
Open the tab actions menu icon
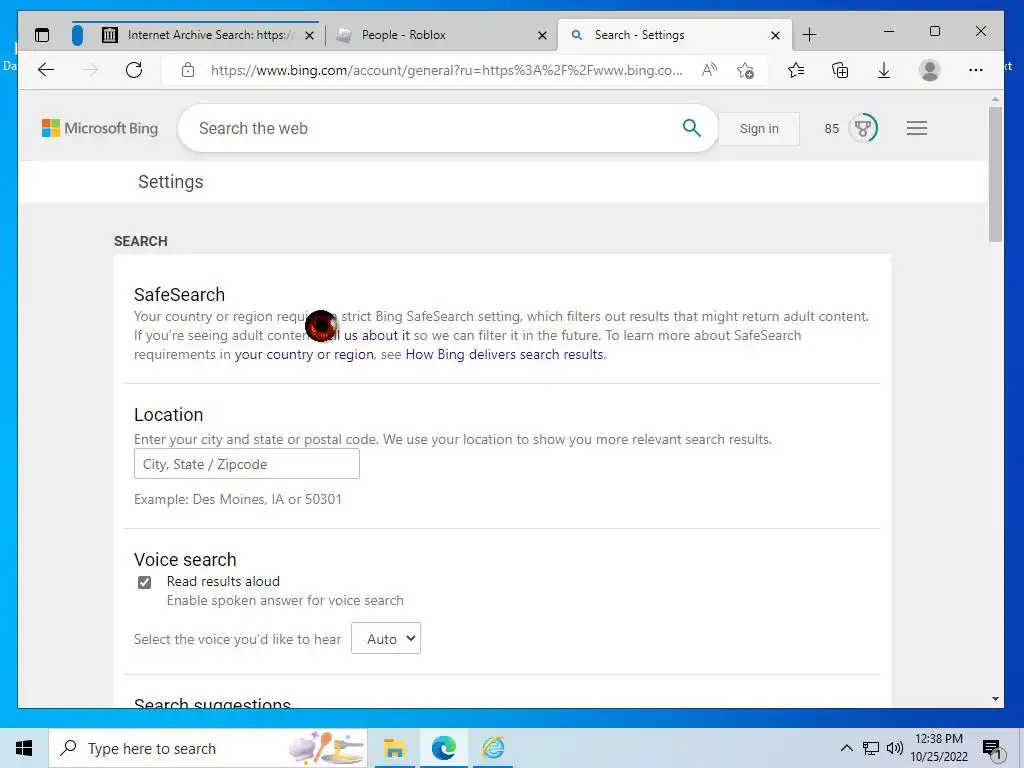coord(42,35)
